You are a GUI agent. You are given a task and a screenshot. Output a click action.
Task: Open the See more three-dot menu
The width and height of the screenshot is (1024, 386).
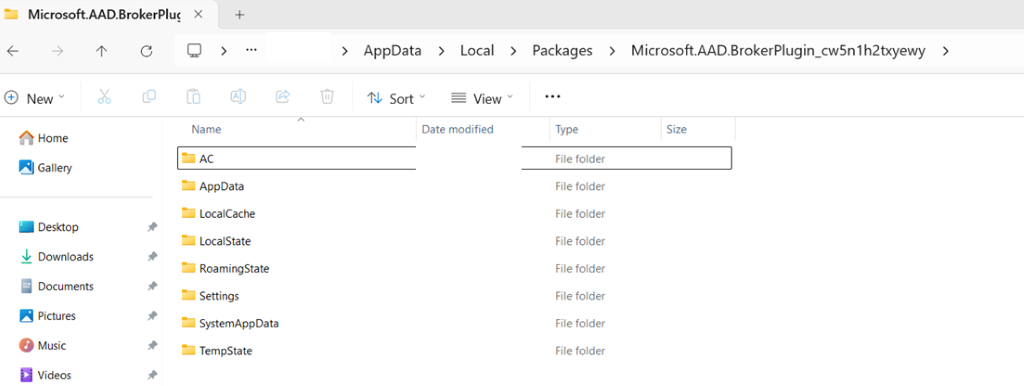(x=552, y=97)
